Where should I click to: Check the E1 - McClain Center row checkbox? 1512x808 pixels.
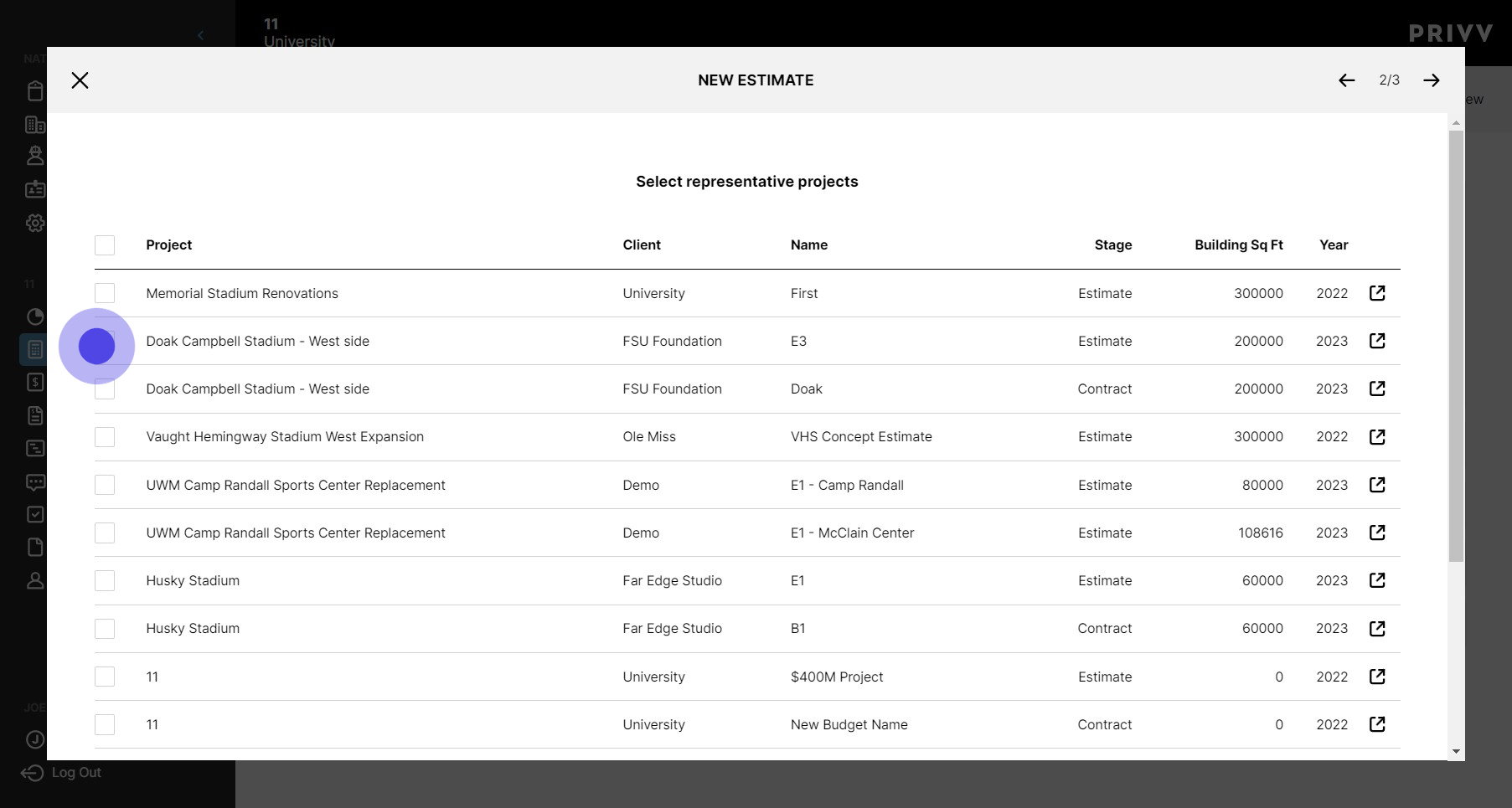[x=105, y=533]
